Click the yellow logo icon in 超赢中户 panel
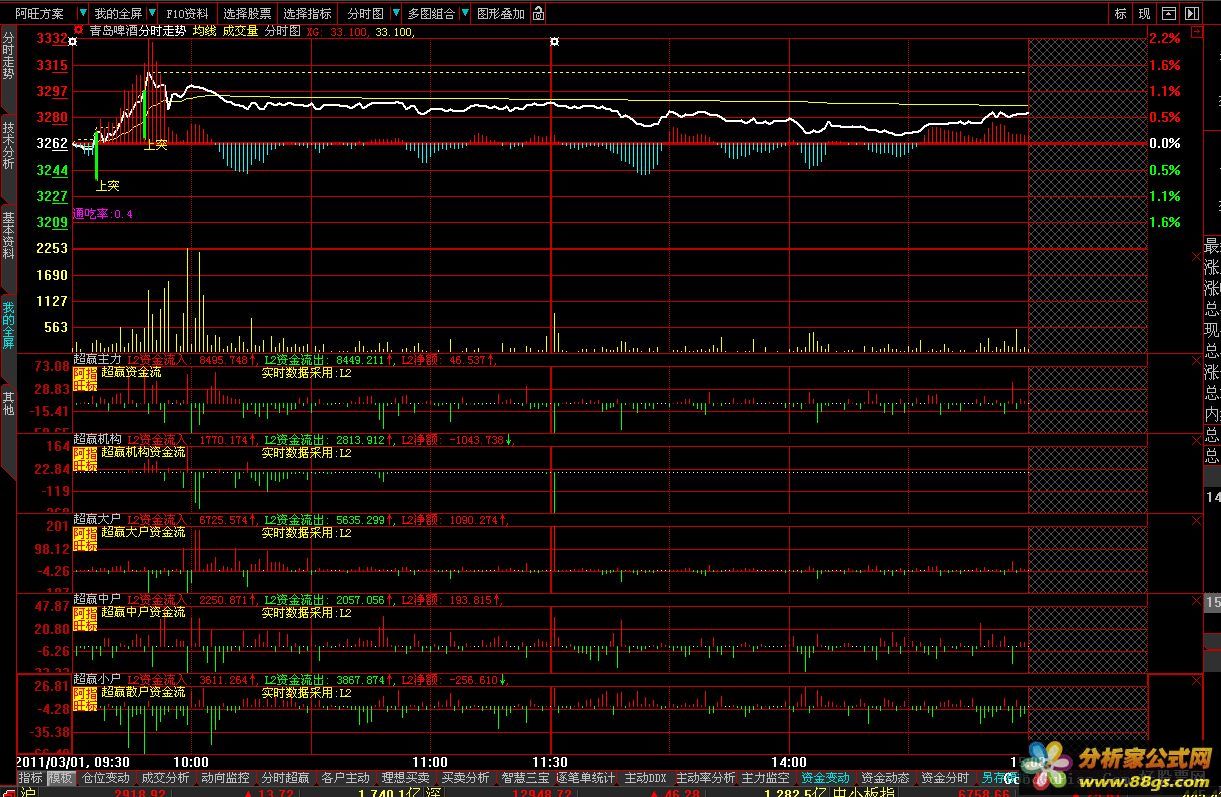Screen dimensions: 1221x797 (85, 618)
